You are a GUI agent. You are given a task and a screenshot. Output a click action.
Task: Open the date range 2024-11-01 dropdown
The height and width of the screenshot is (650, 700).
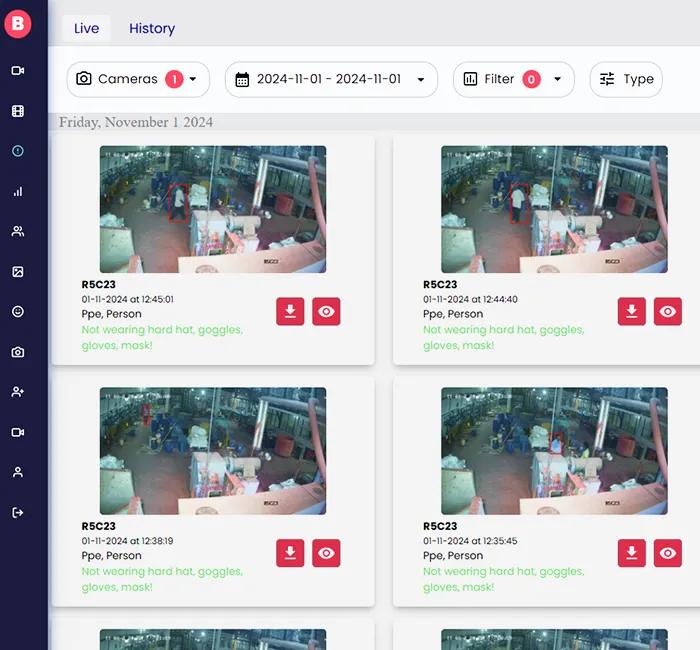(331, 79)
